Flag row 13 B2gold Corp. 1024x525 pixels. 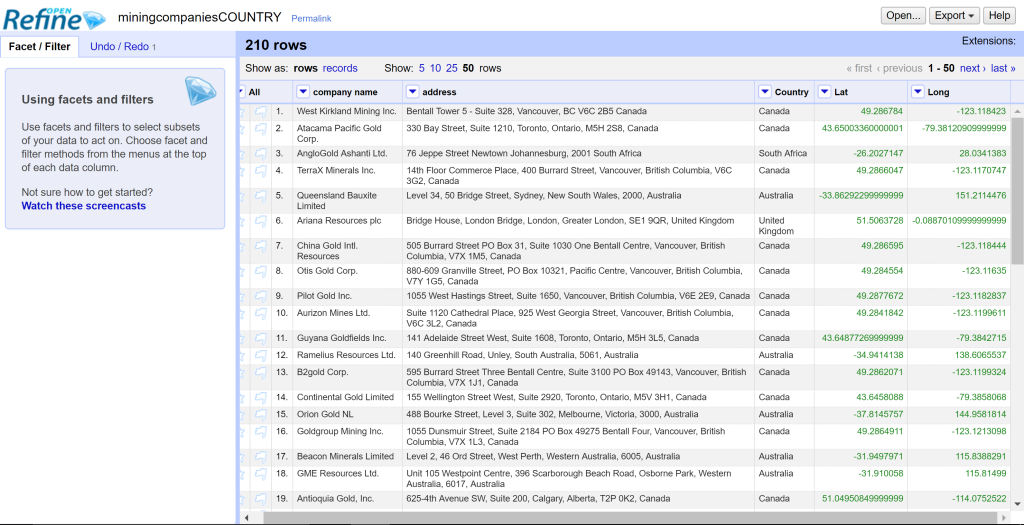point(261,372)
